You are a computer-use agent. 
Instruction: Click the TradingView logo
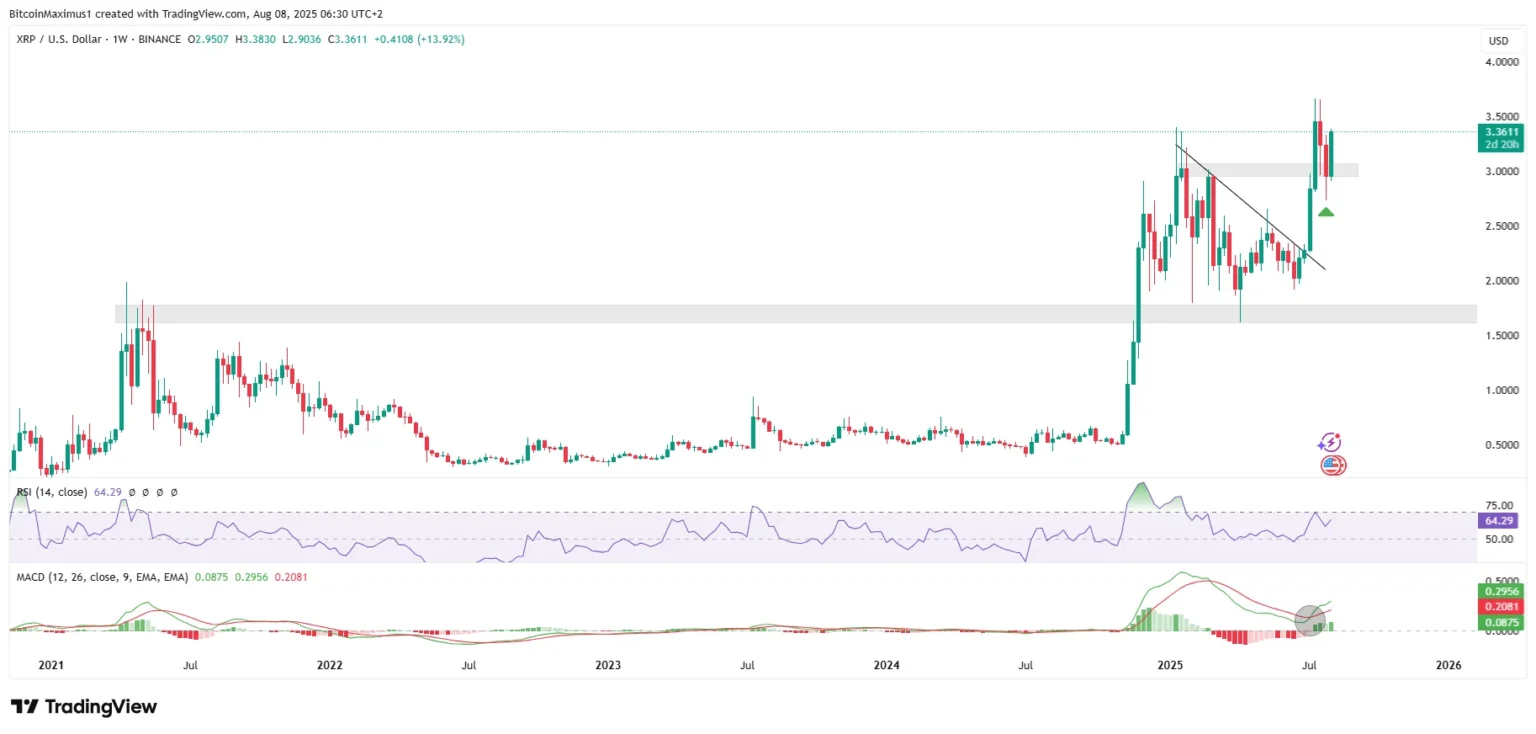click(84, 707)
